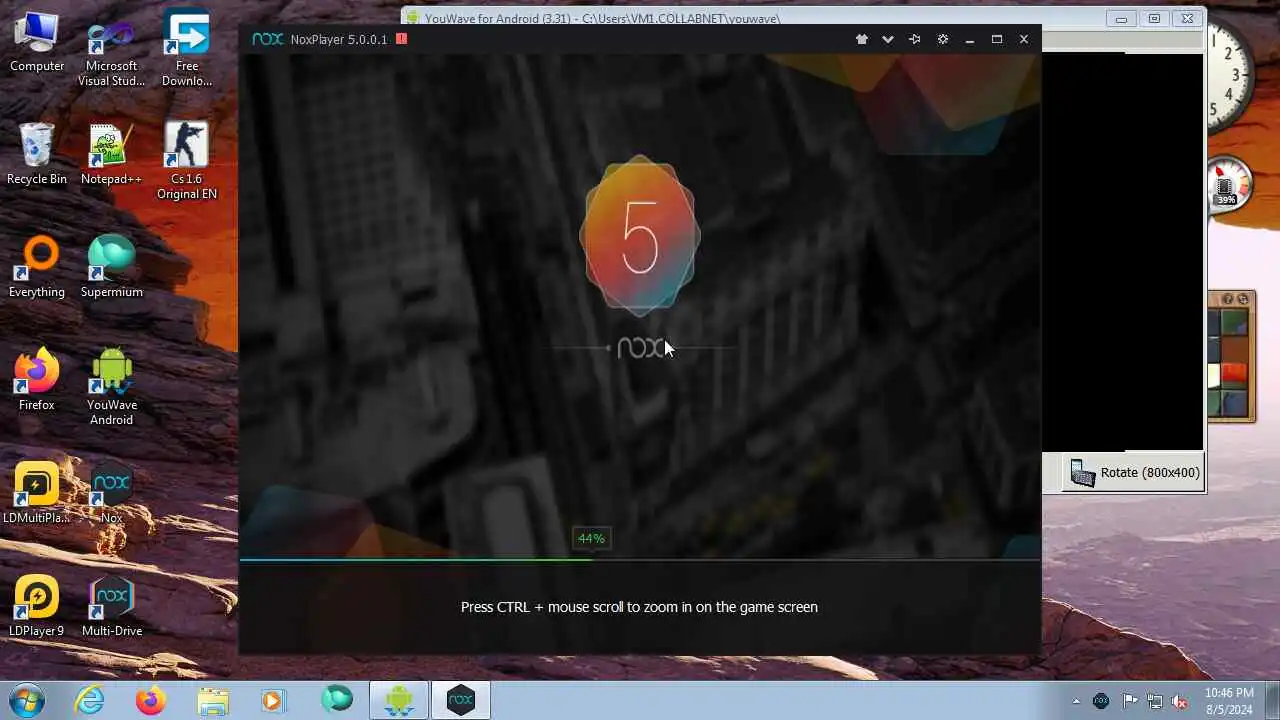
Task: Click the Rotate (800x400) button in YouWave
Action: pos(1134,473)
